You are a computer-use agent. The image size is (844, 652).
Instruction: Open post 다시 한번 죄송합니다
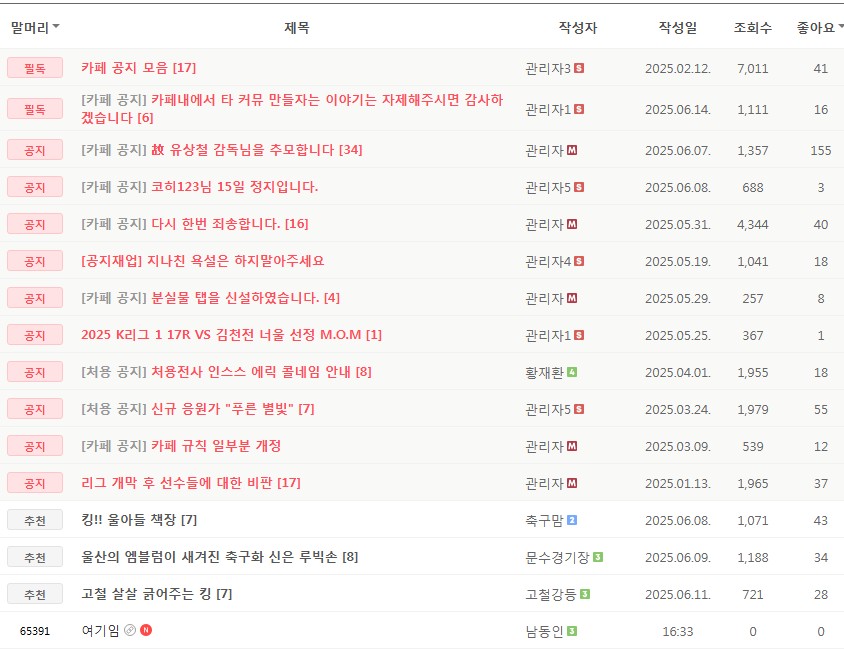pos(215,223)
